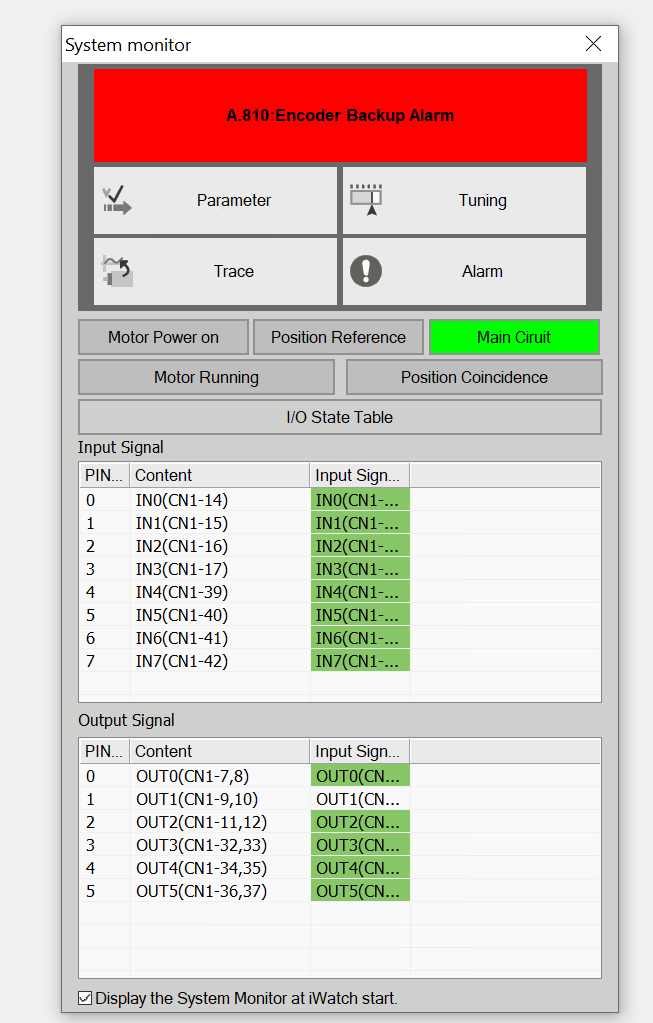Click the red Encoder Backup Alarm banner

[340, 115]
